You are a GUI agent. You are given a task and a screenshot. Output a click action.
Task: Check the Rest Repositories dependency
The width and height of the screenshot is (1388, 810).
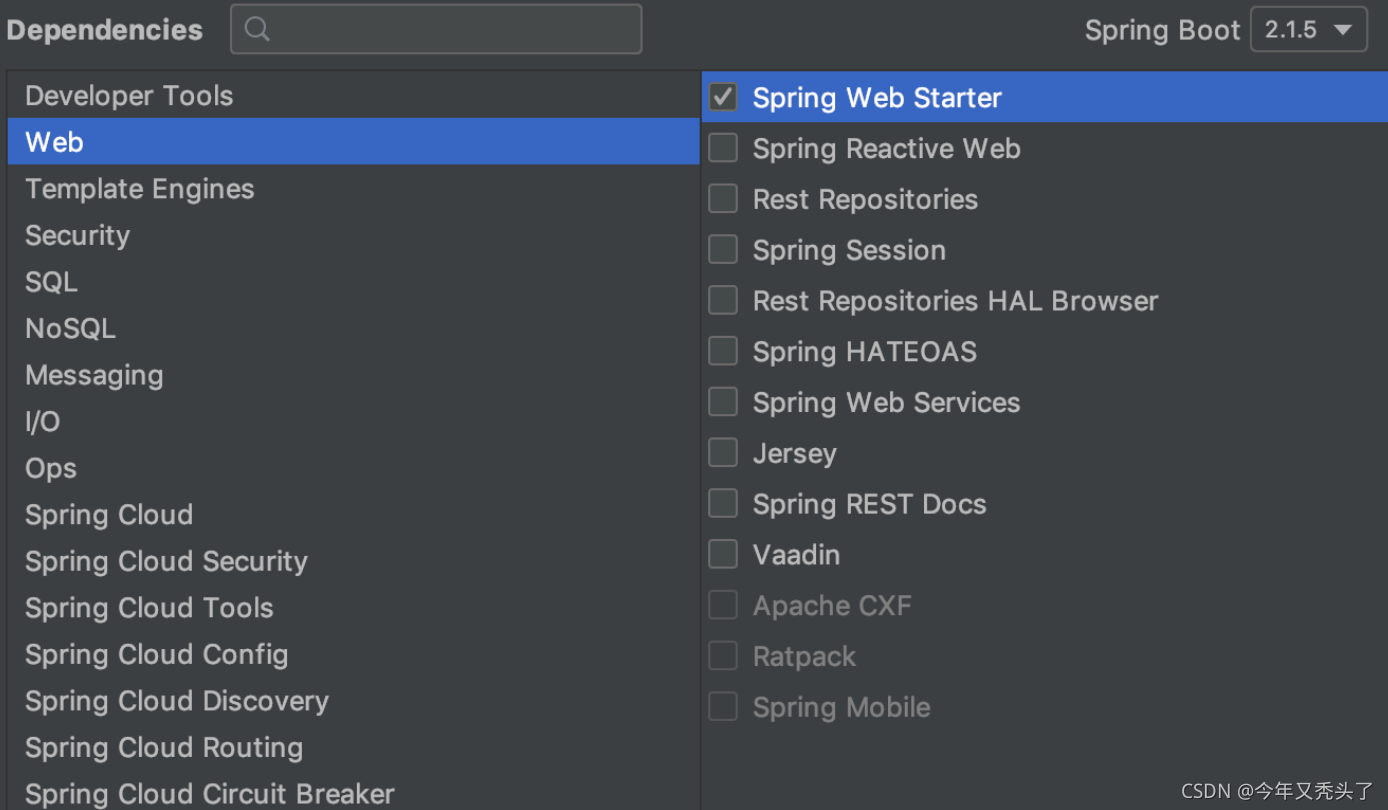coord(722,198)
